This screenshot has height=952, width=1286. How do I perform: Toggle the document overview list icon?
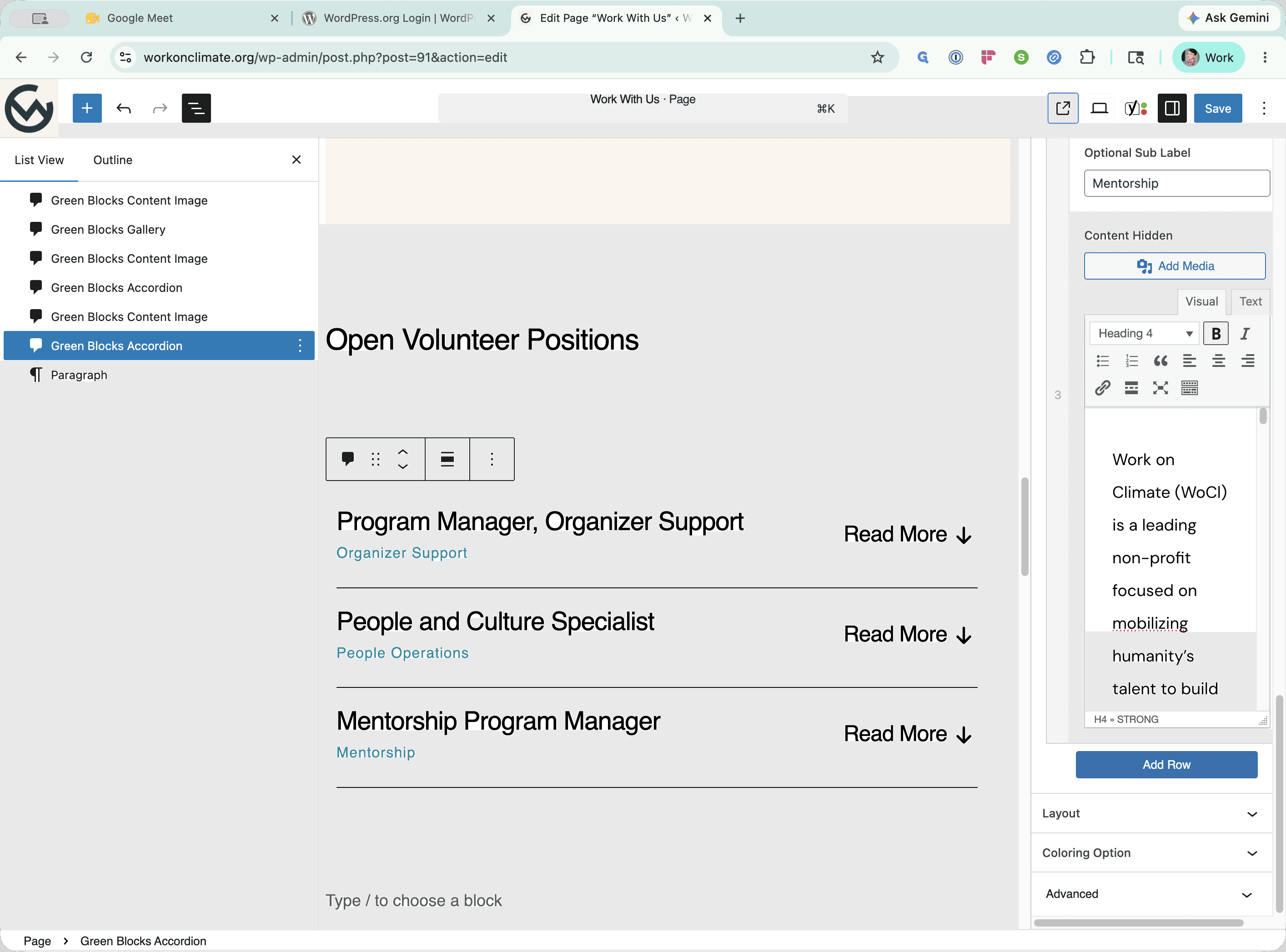coord(196,108)
